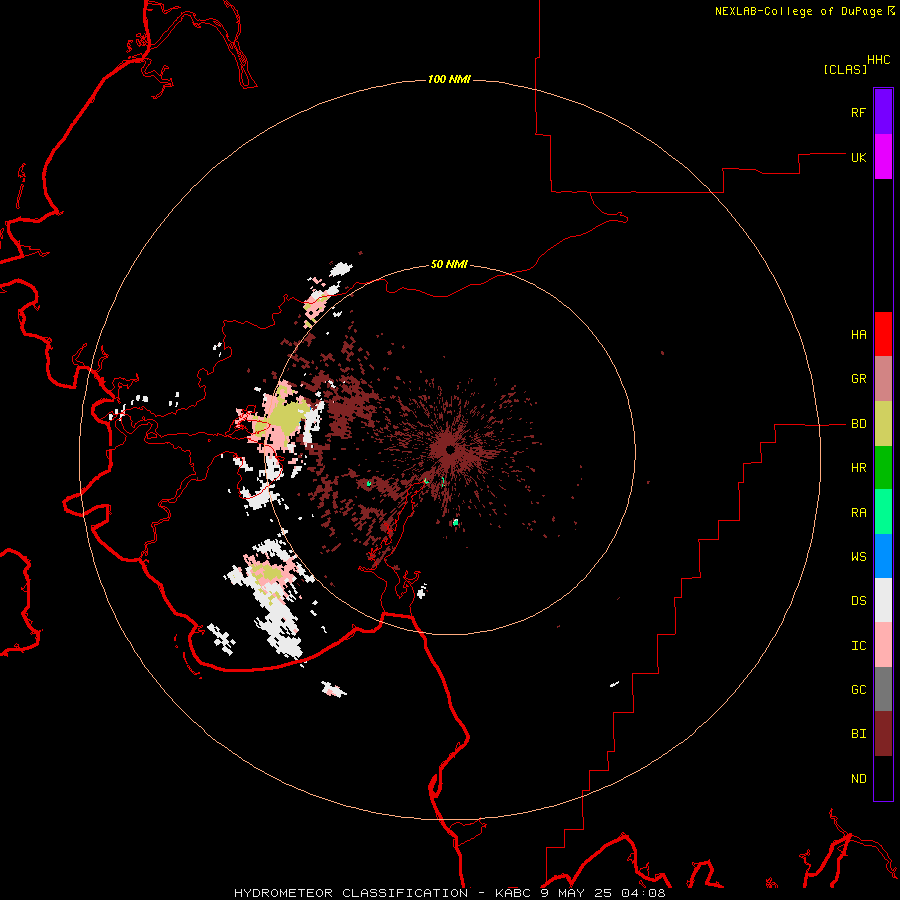The image size is (900, 900).
Task: Click the radar site center dot
Action: [x=450, y=449]
